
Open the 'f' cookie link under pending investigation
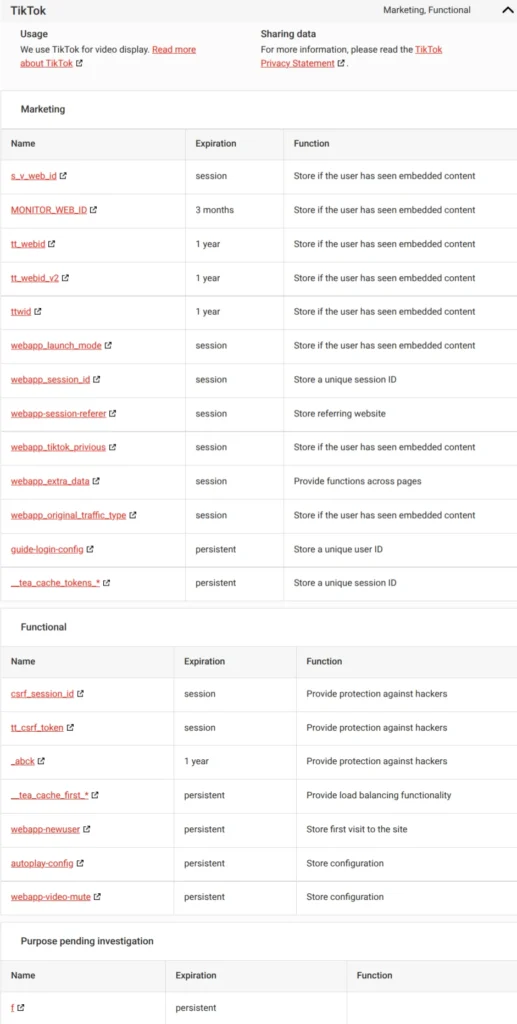(x=13, y=1008)
